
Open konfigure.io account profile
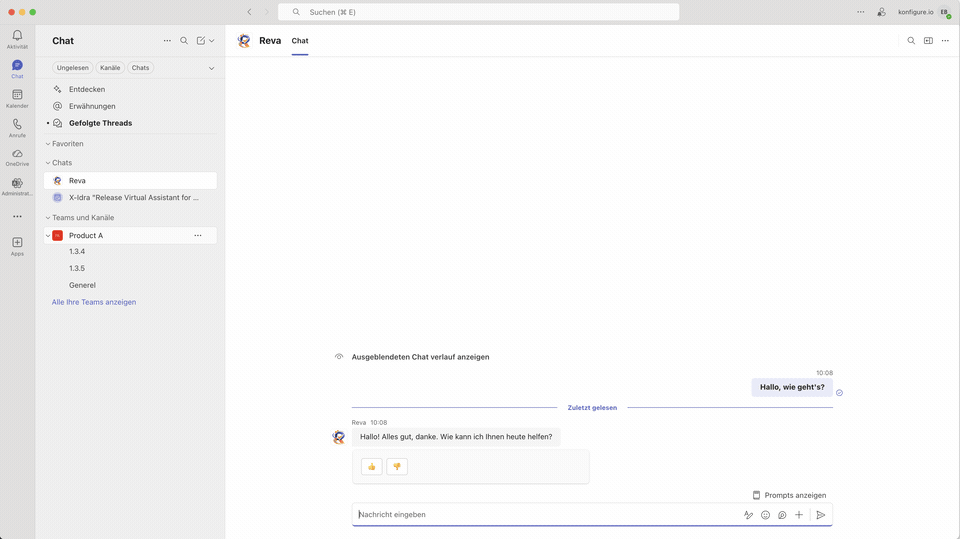[x=945, y=12]
